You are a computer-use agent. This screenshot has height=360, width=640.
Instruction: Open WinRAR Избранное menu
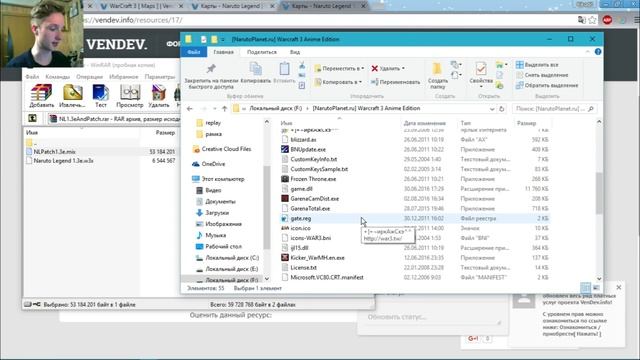tap(124, 77)
